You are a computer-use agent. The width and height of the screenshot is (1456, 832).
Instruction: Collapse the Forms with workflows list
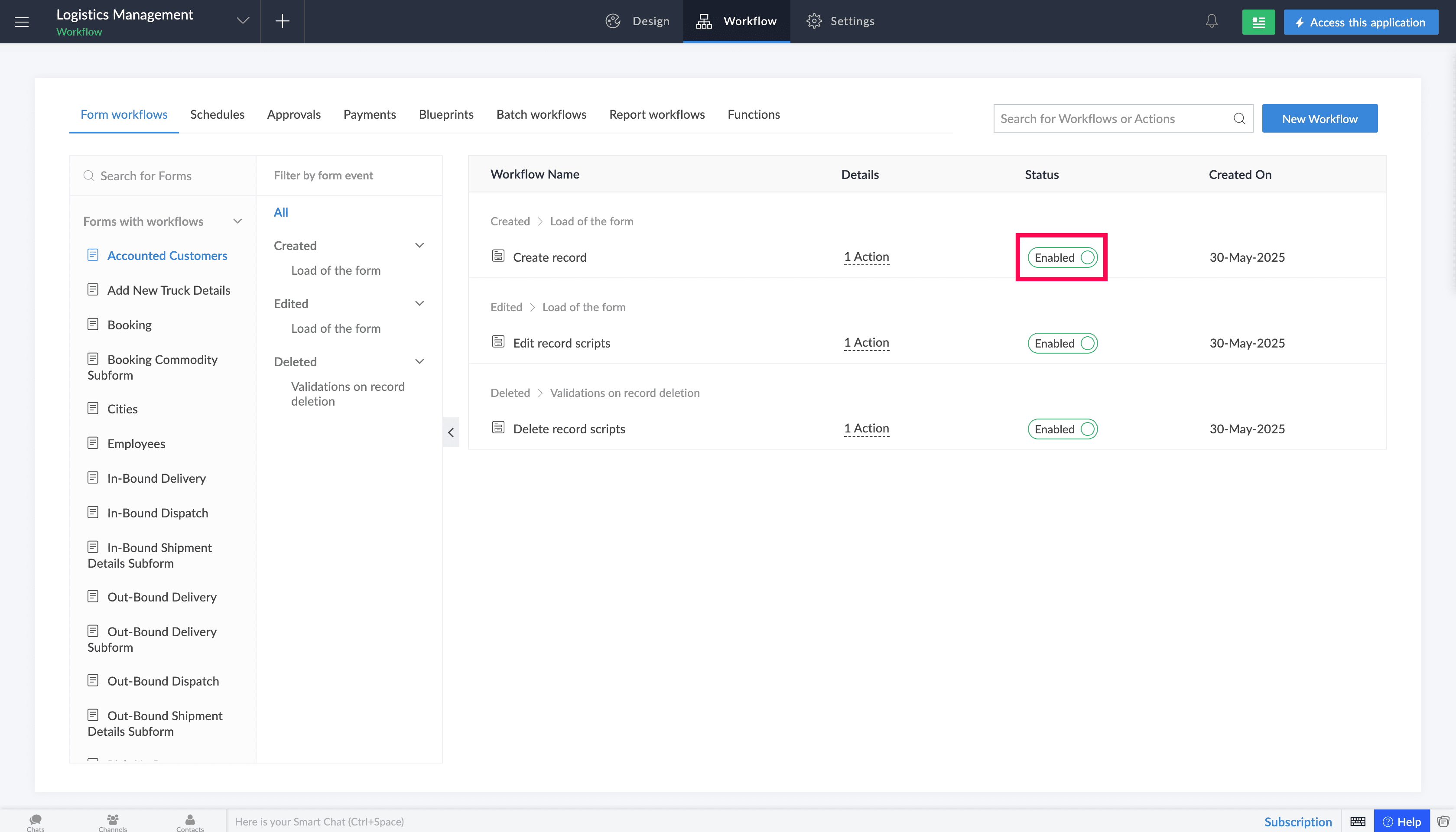pos(238,221)
